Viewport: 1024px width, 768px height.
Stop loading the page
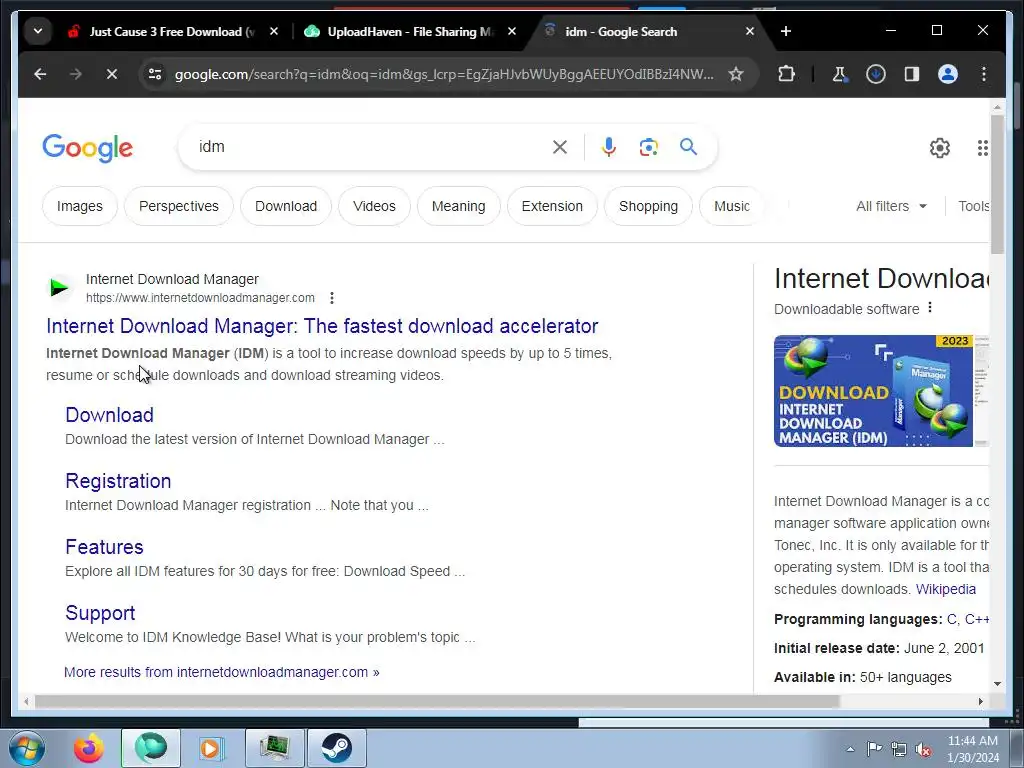click(x=112, y=74)
